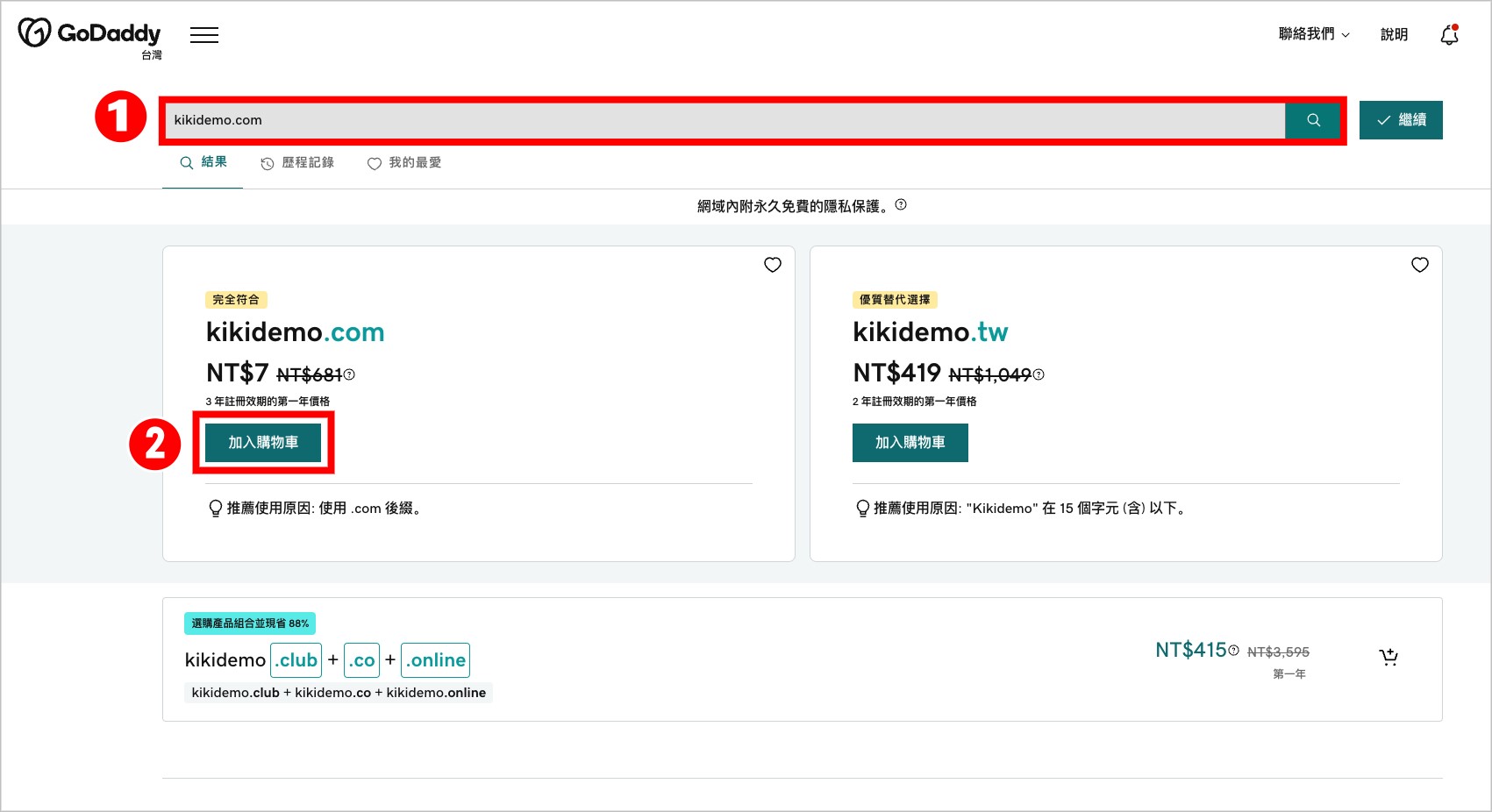Open price info icon beside NT$1,049

click(x=1039, y=374)
